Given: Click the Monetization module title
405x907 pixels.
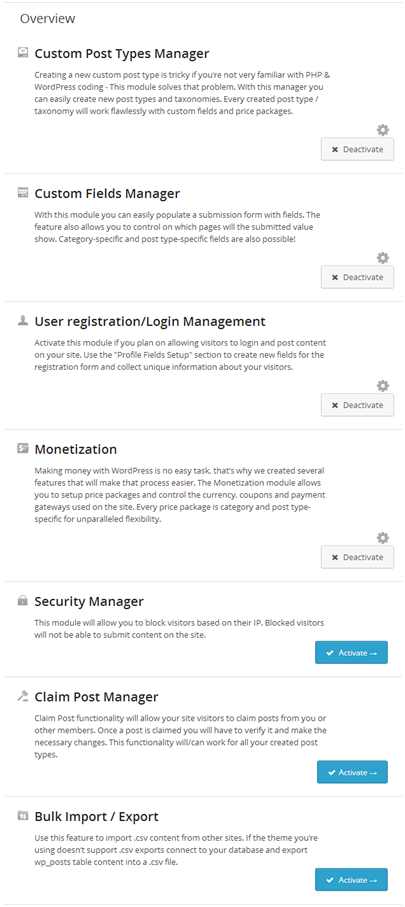Looking at the screenshot, I should pos(76,449).
